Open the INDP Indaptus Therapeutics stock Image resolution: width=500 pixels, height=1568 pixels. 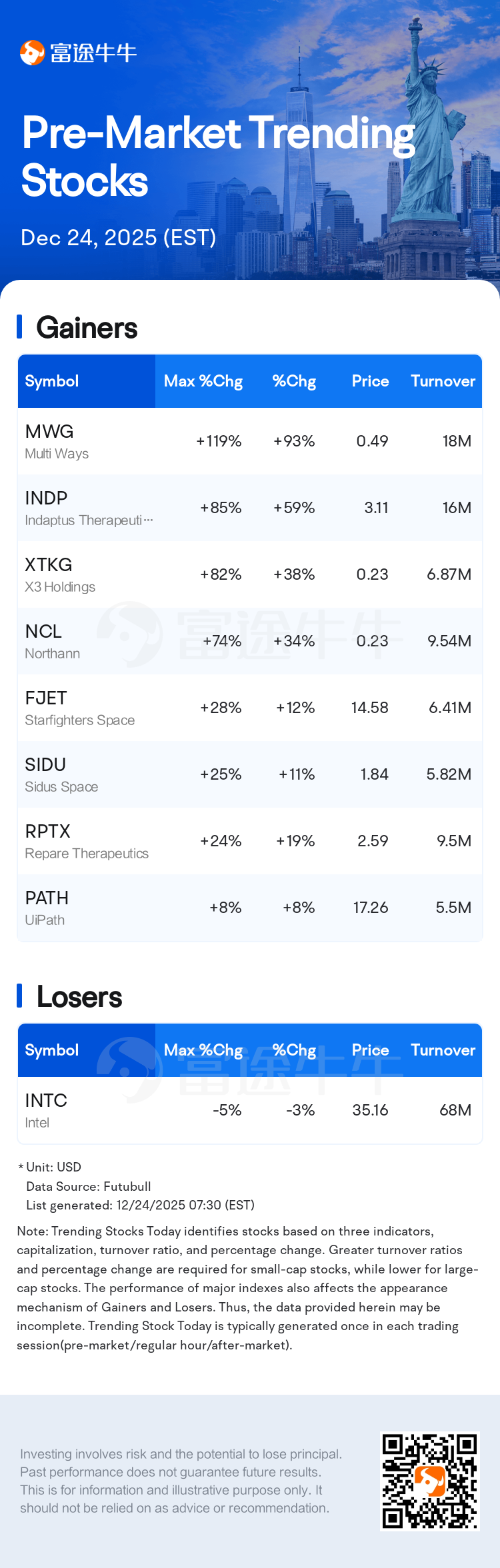tap(249, 508)
